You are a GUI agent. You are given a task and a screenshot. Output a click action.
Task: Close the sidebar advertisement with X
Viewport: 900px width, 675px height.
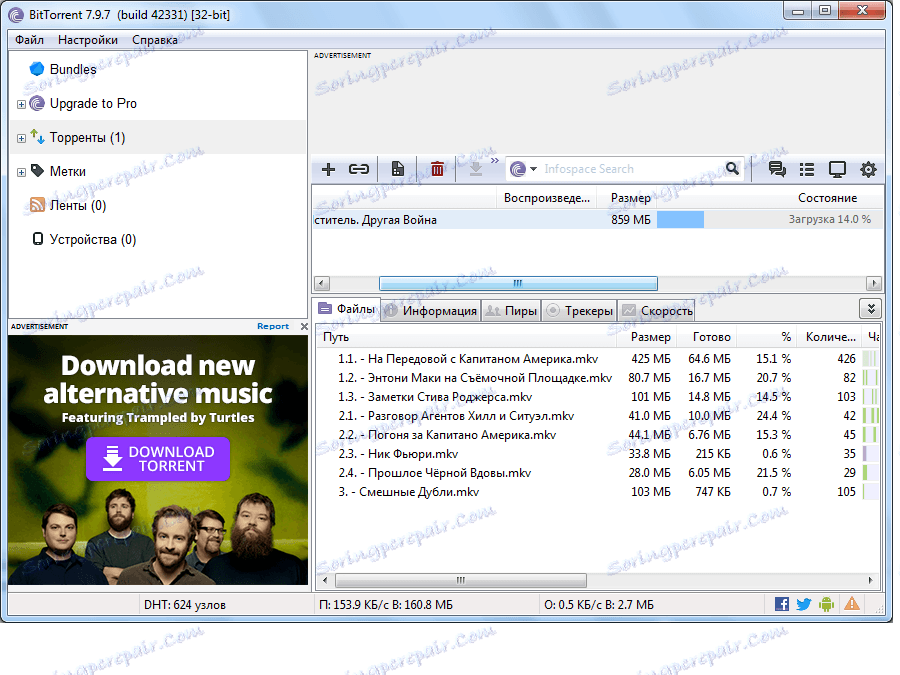click(x=304, y=326)
